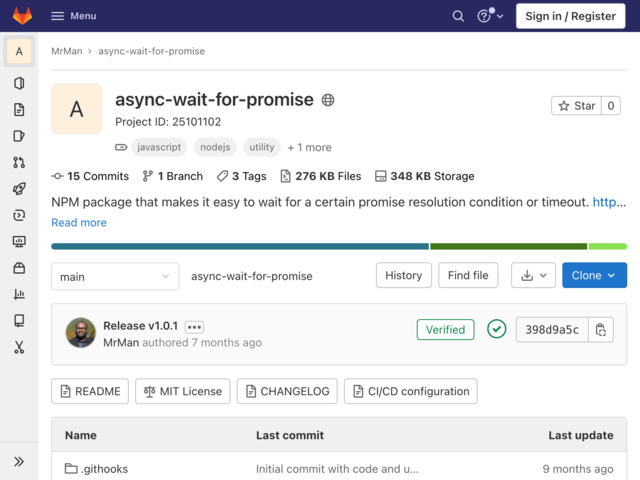640x480 pixels.
Task: Open the download source code dropdown
Action: pos(533,276)
